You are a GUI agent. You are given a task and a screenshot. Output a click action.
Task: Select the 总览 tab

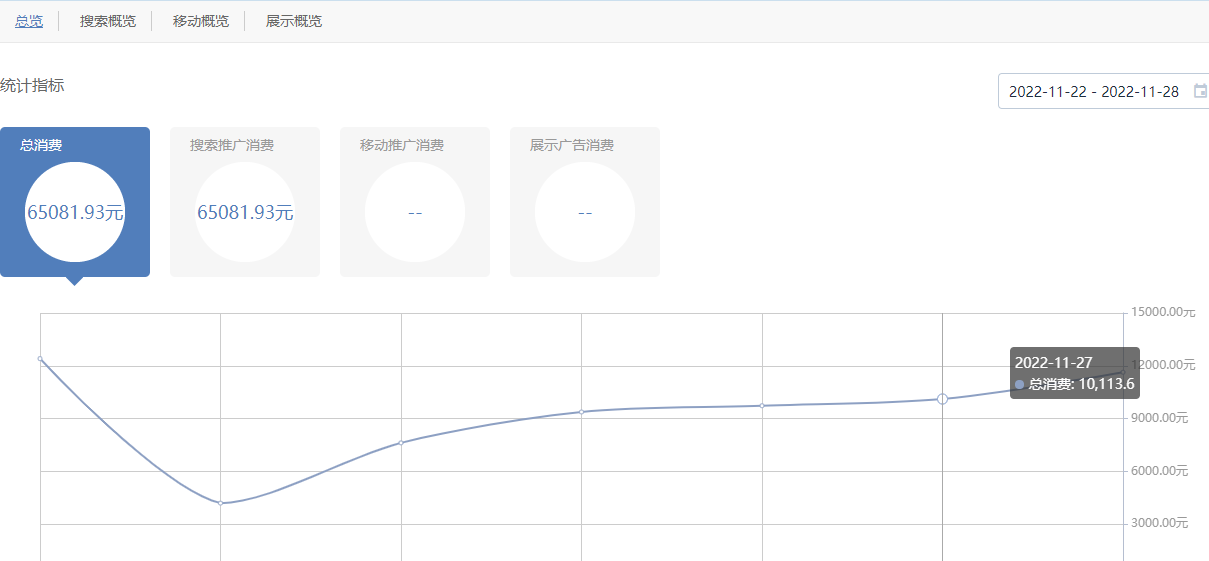29,21
